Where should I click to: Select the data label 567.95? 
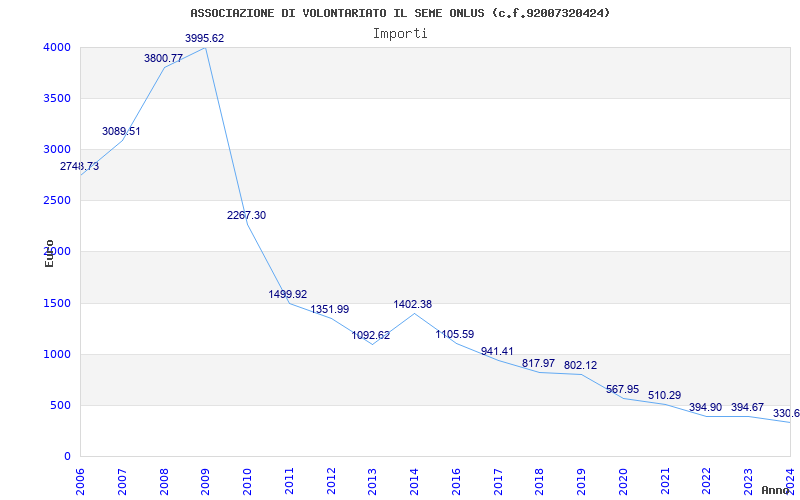[x=622, y=389]
